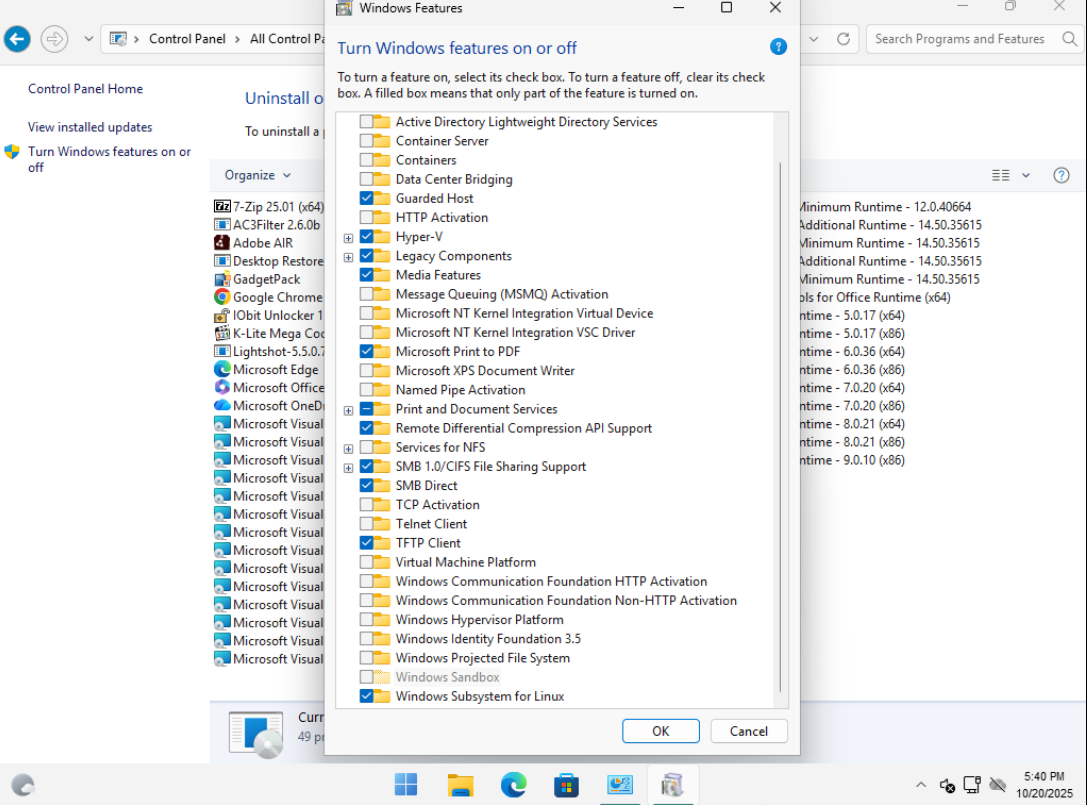Select the K-Lite Mega Codec icon

click(222, 333)
